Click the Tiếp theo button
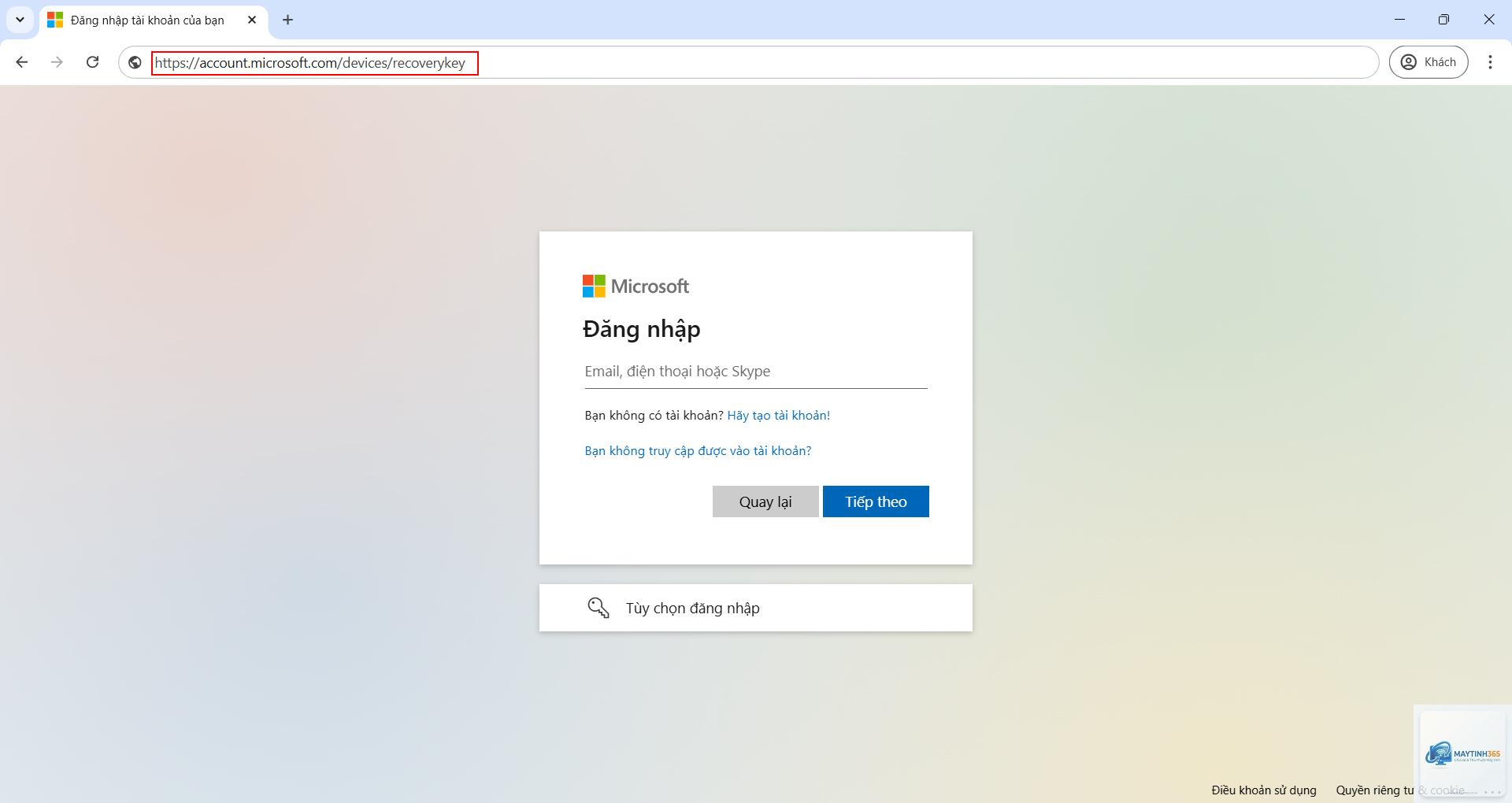This screenshot has height=803, width=1512. tap(876, 501)
